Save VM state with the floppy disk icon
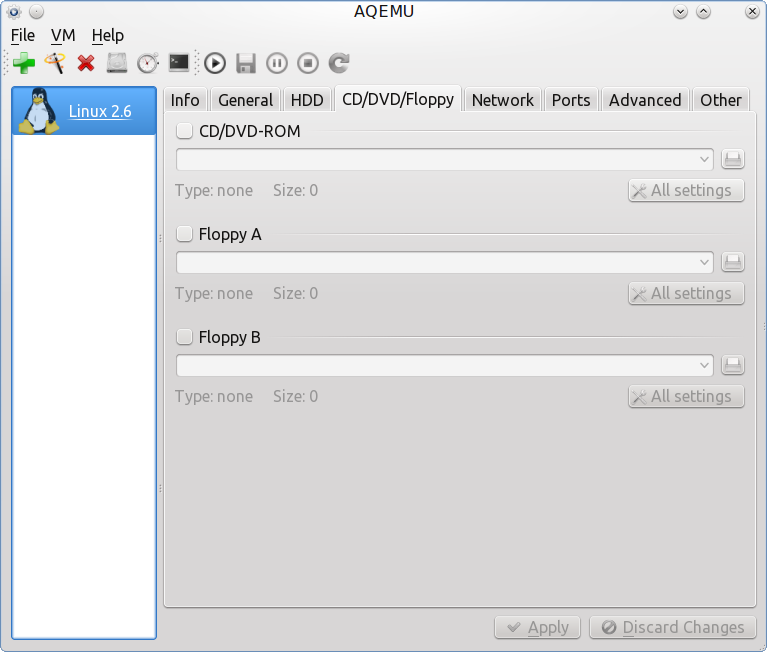This screenshot has height=652, width=767. pos(246,64)
